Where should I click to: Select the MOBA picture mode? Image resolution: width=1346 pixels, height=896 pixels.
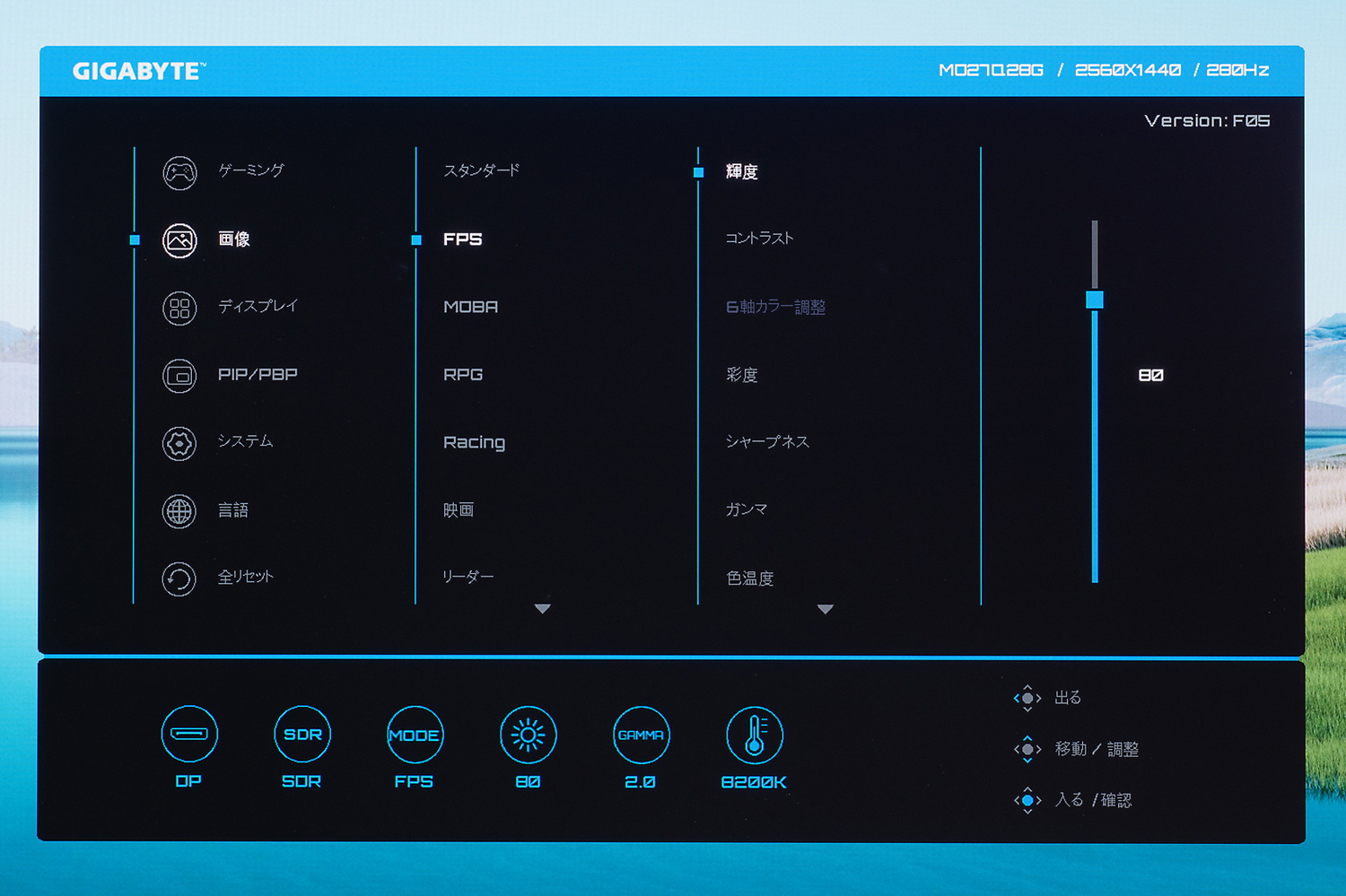click(x=470, y=307)
